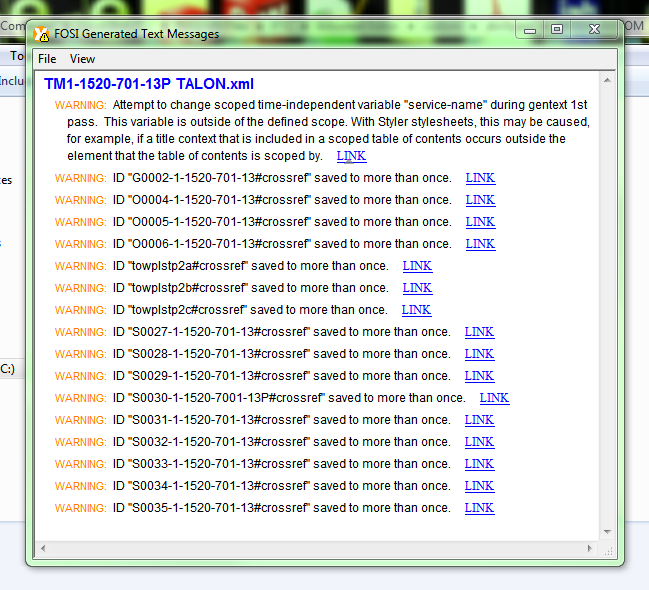The image size is (649, 590).
Task: Click horizontal scrollbar left arrow
Action: [43, 549]
